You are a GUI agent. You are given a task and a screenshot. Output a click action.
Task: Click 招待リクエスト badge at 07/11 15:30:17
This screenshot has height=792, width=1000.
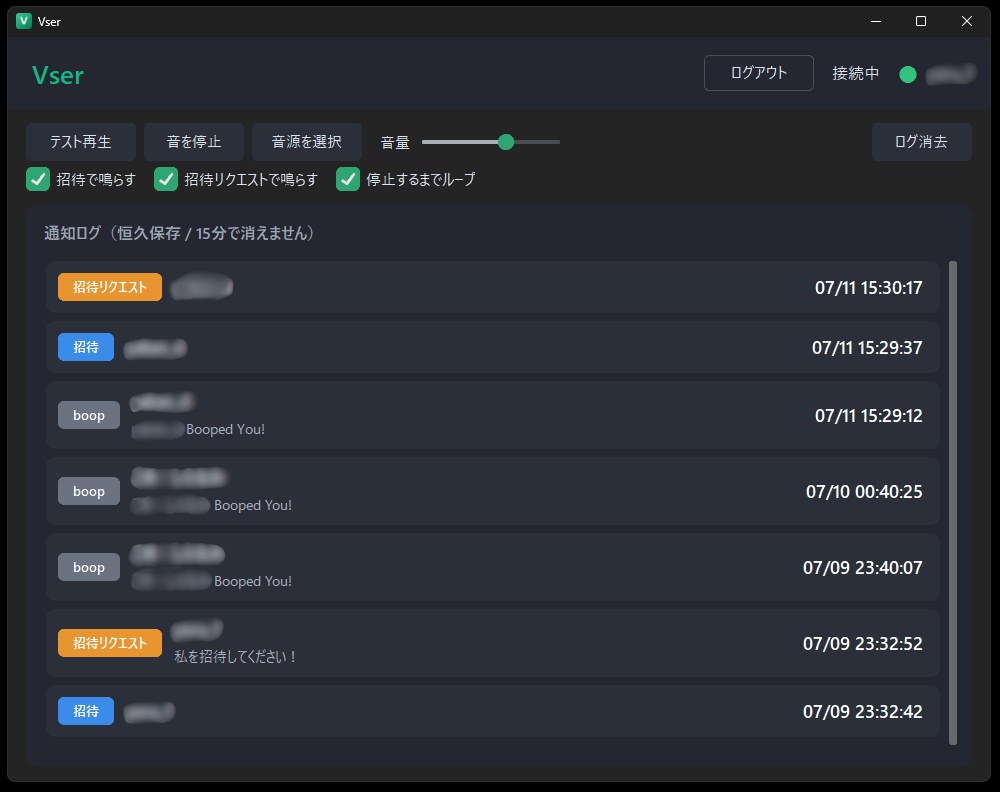pos(110,287)
